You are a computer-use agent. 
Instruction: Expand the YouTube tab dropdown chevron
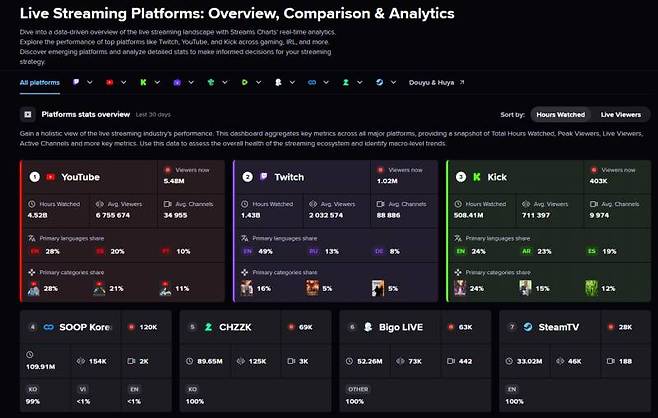click(x=123, y=82)
